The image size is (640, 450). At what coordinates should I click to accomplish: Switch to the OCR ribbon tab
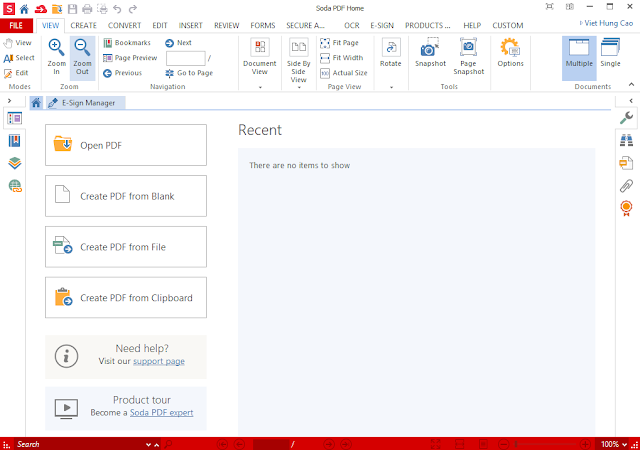tap(351, 25)
